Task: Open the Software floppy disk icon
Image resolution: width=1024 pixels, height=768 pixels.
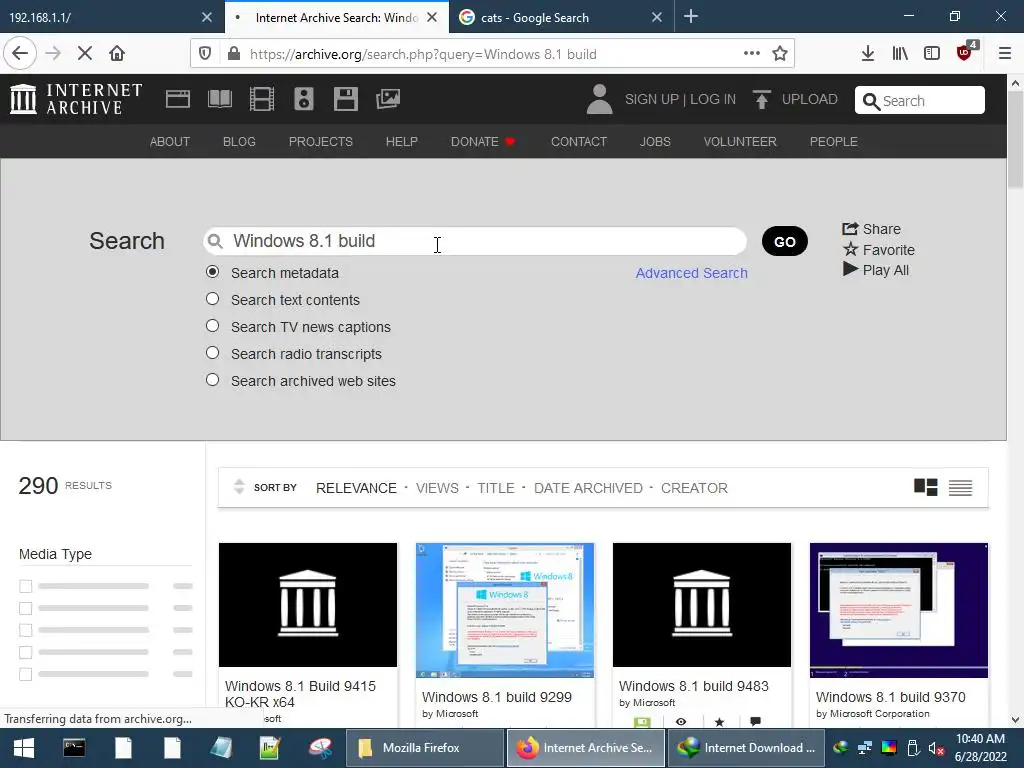Action: [345, 99]
